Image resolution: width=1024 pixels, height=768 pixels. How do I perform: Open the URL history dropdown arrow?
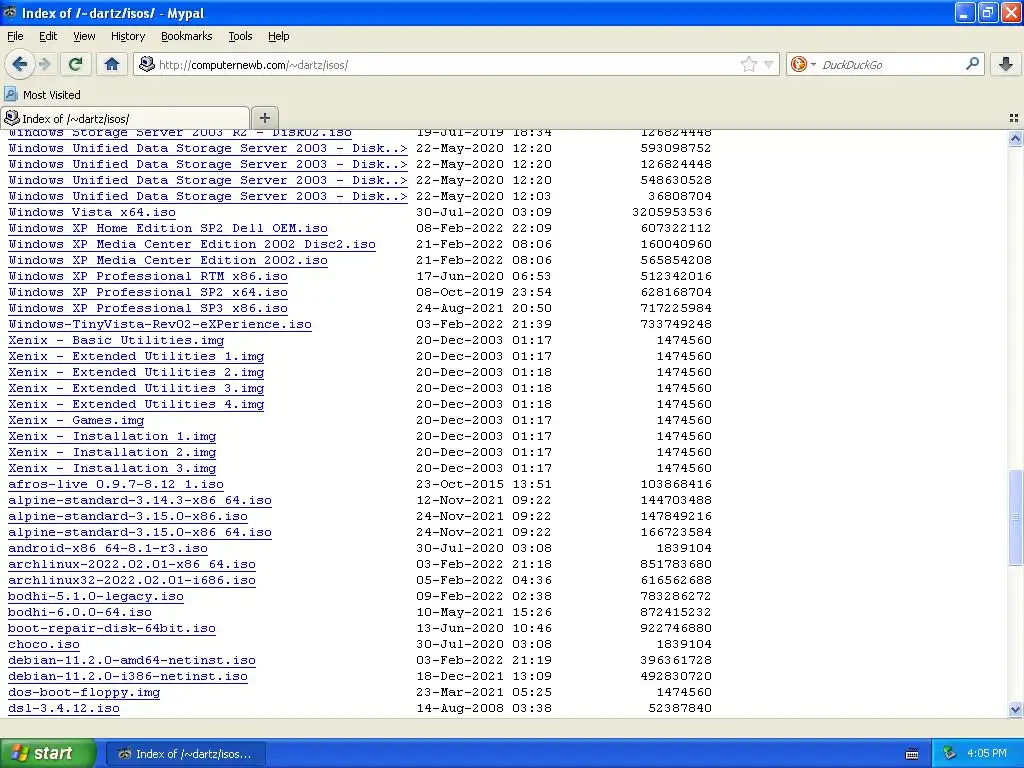[769, 65]
